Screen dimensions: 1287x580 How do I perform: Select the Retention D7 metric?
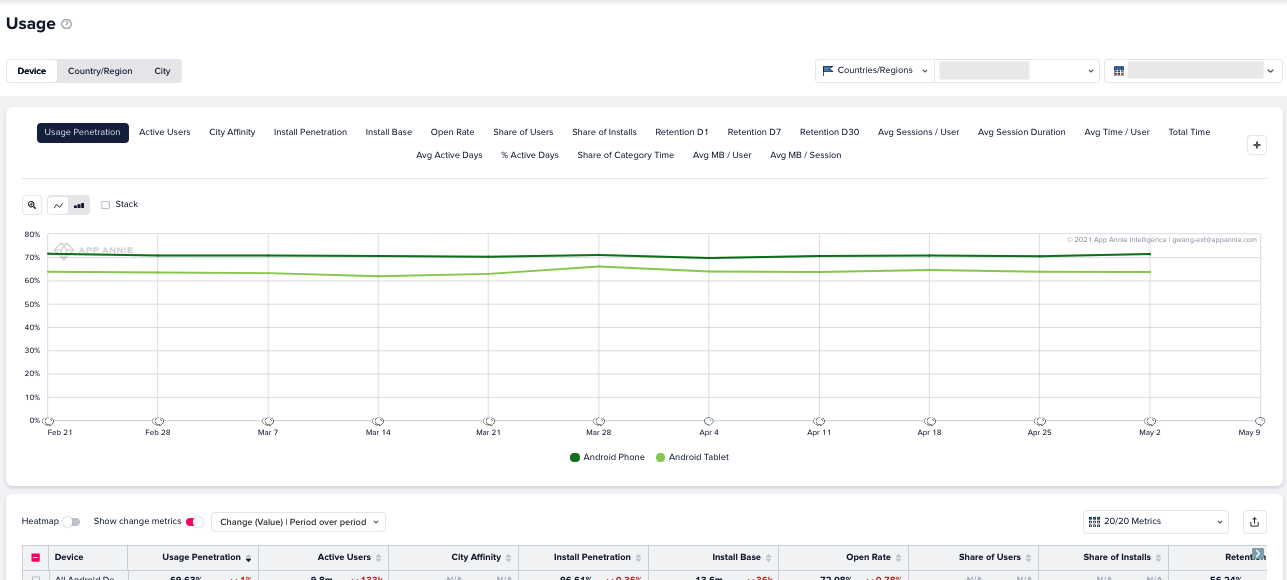pyautogui.click(x=754, y=132)
